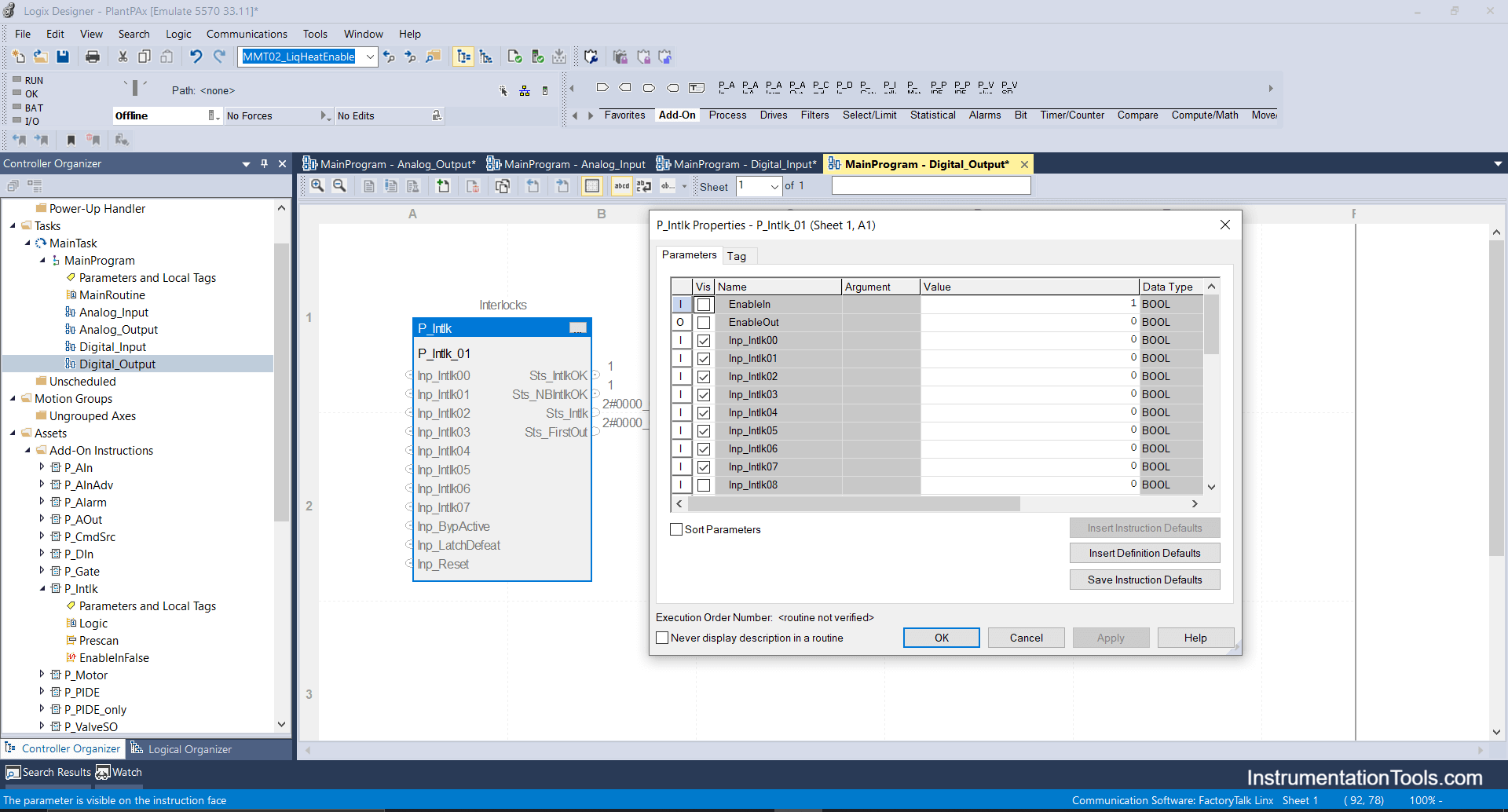1508x812 pixels.
Task: Switch to the Tag tab in properties dialog
Action: (737, 256)
